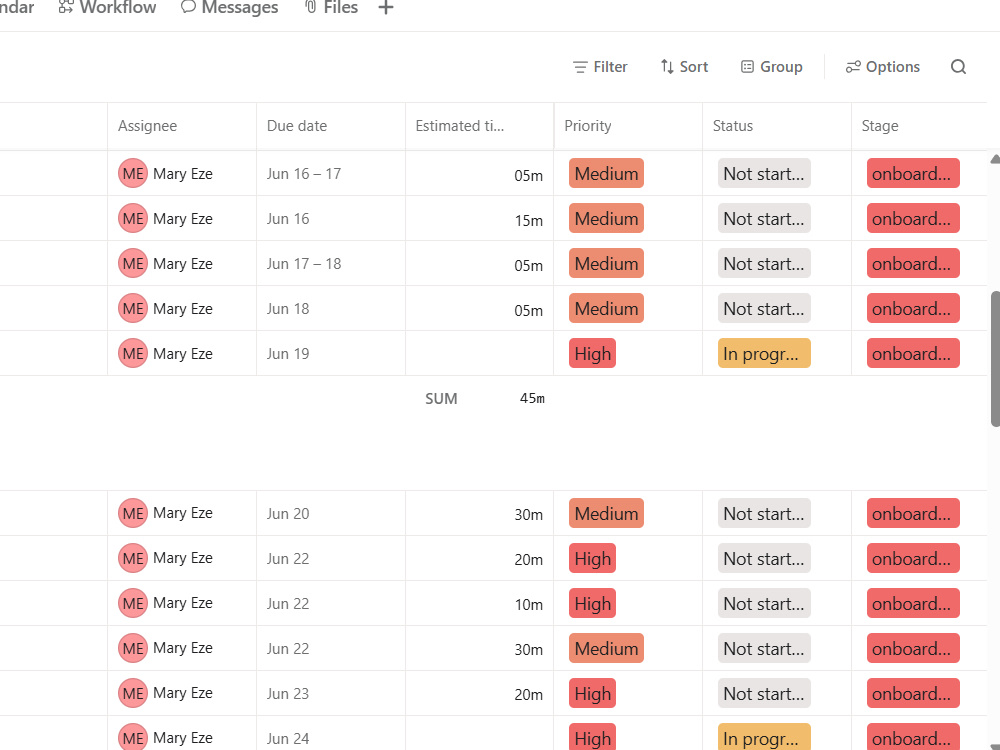Select the Jun 17 – 18 due date cell
This screenshot has height=750, width=1000.
(x=330, y=263)
